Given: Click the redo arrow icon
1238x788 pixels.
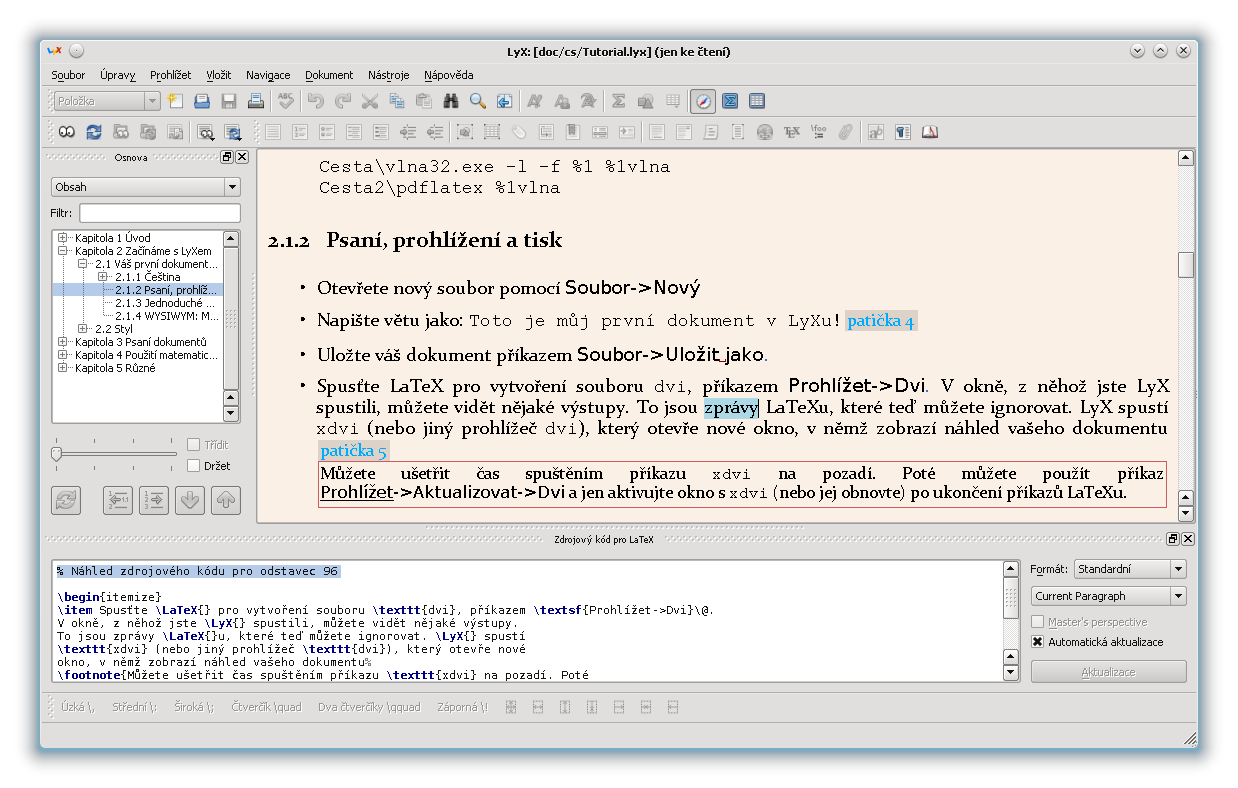Looking at the screenshot, I should point(343,101).
